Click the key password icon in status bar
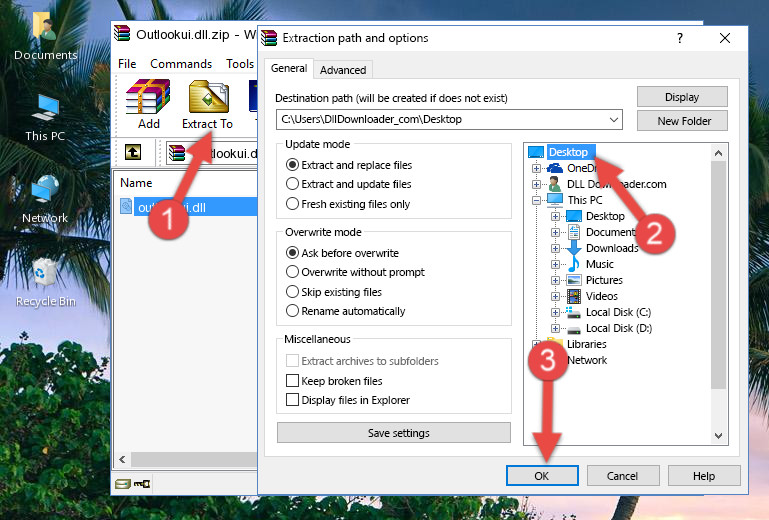This screenshot has width=769, height=520. coord(142,484)
